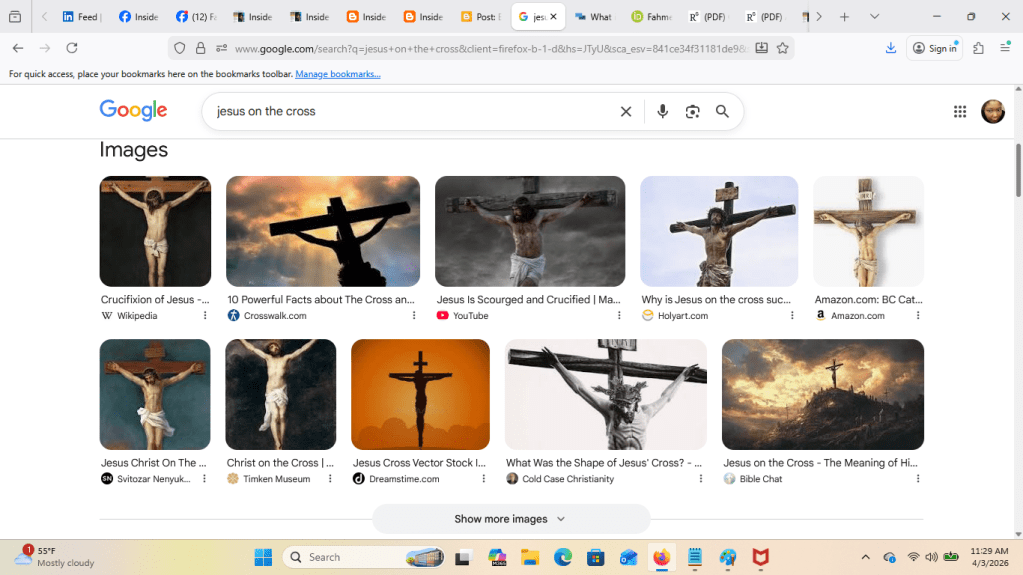
Task: Switch to the first (PDF) tab
Action: [708, 16]
